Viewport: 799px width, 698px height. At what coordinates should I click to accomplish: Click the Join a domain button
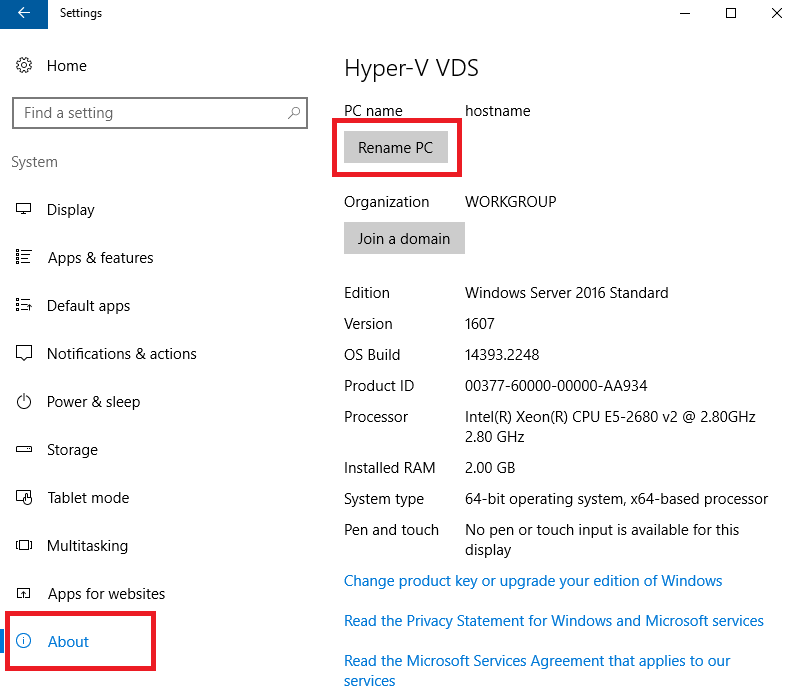(x=404, y=238)
